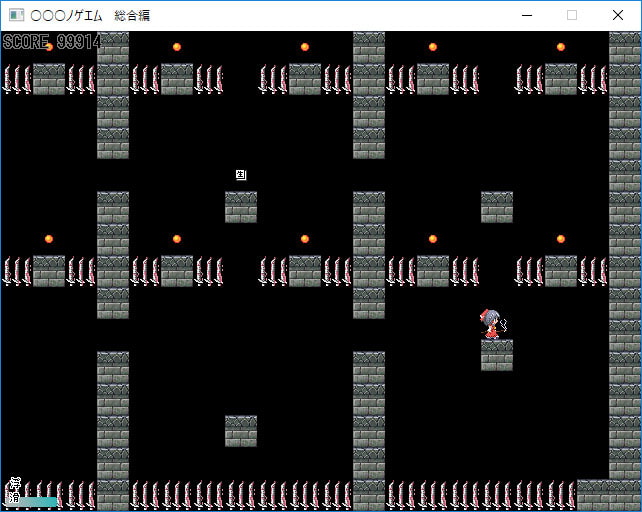Click the floating stone block high above the player
The image size is (642, 512).
click(497, 207)
